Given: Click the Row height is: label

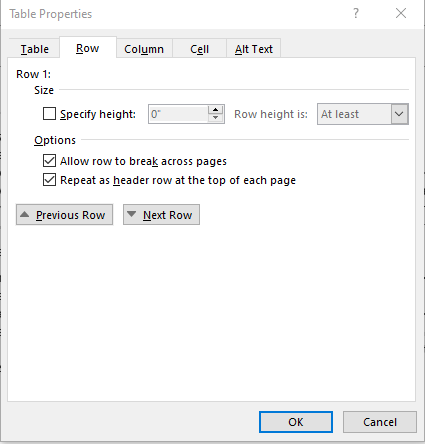Looking at the screenshot, I should point(271,114).
